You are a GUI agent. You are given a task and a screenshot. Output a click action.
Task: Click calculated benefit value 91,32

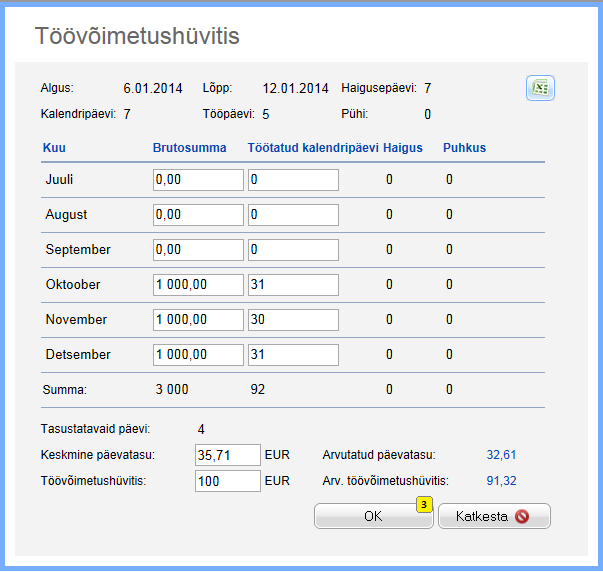click(500, 481)
